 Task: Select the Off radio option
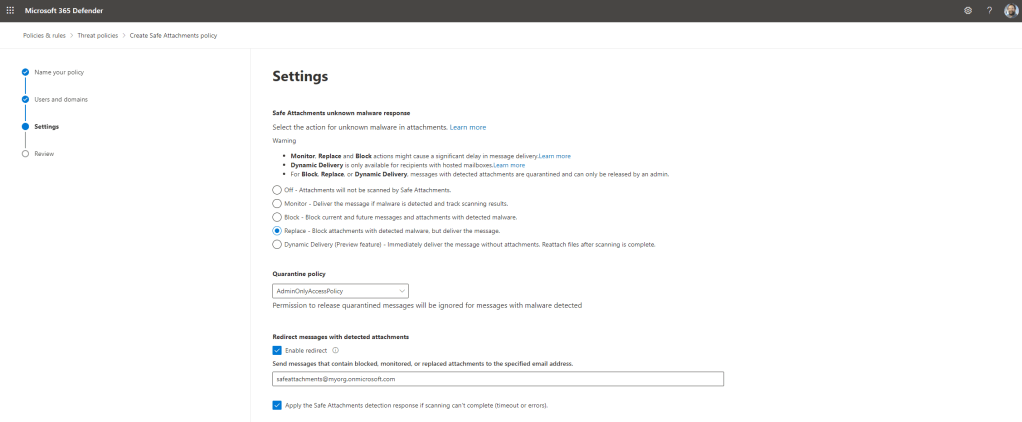[x=277, y=189]
